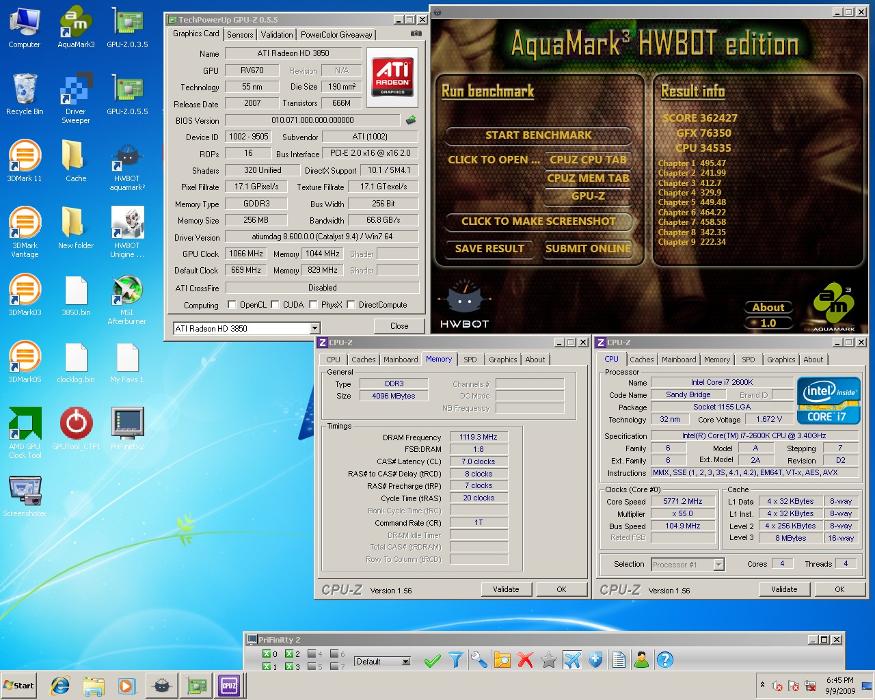Image resolution: width=875 pixels, height=700 pixels.
Task: Click the BIOS Version field in GPU-Z
Action: [x=312, y=120]
